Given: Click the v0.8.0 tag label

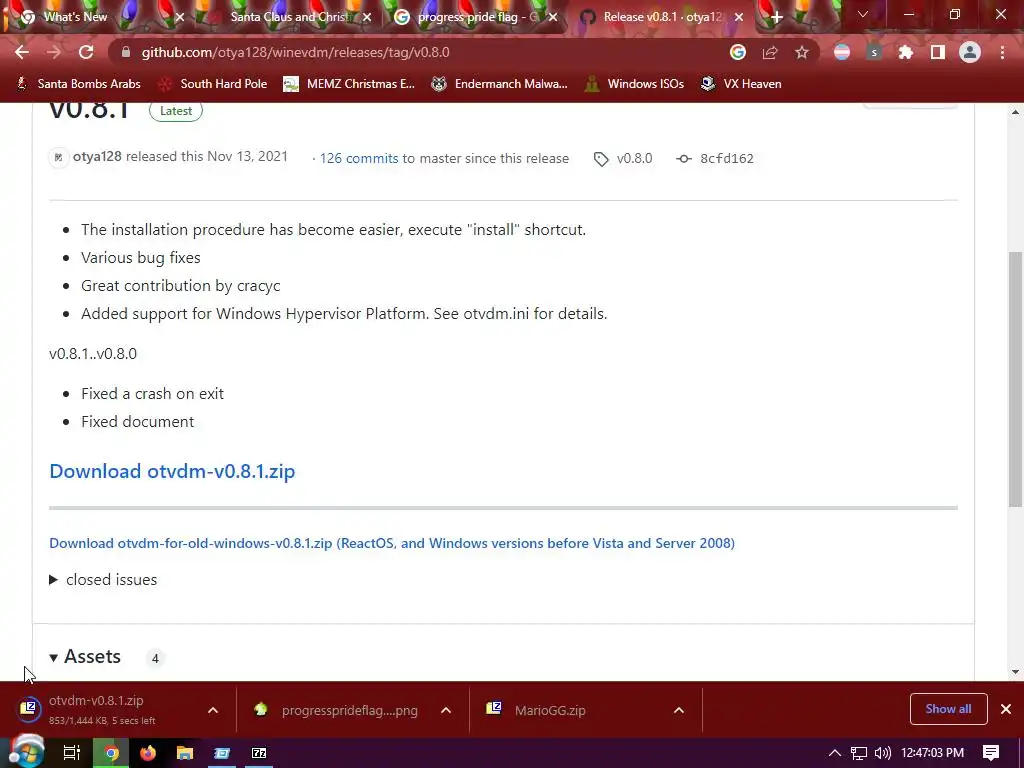Looking at the screenshot, I should click(x=634, y=158).
